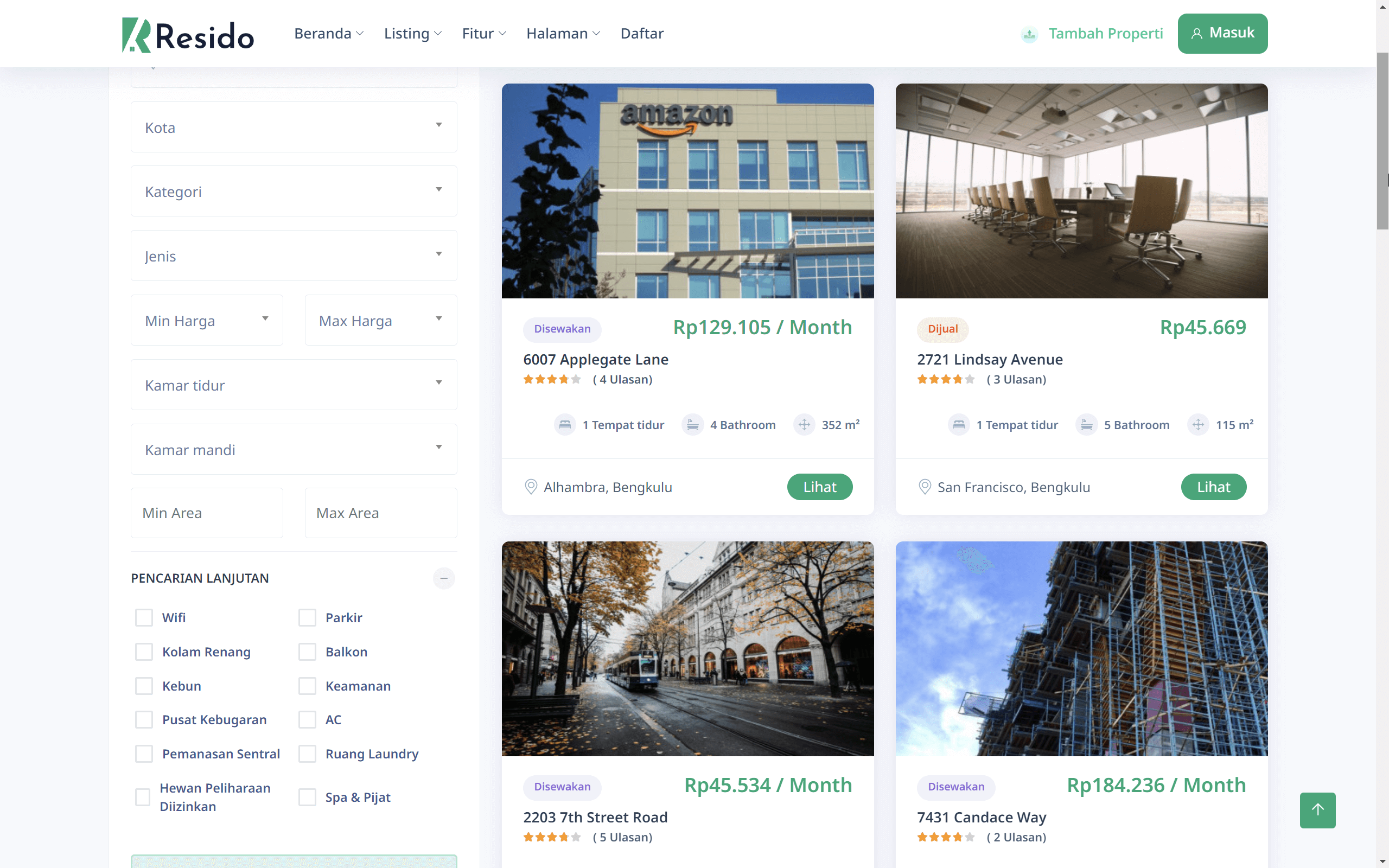The height and width of the screenshot is (868, 1389).
Task: Click location pin icon near San Francisco, Bengkulu
Action: (x=925, y=487)
